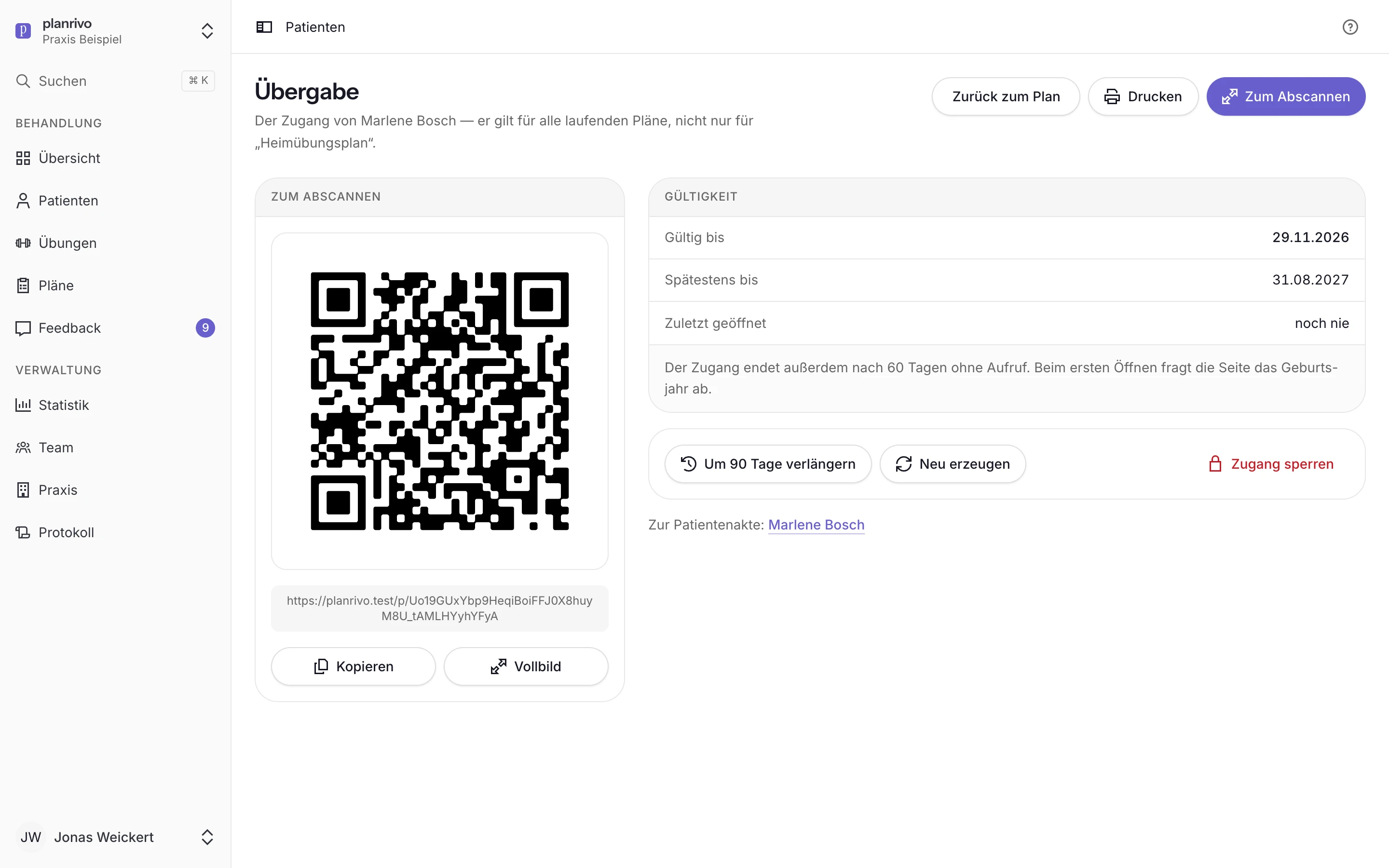Open Statistik in the sidebar

point(115,405)
